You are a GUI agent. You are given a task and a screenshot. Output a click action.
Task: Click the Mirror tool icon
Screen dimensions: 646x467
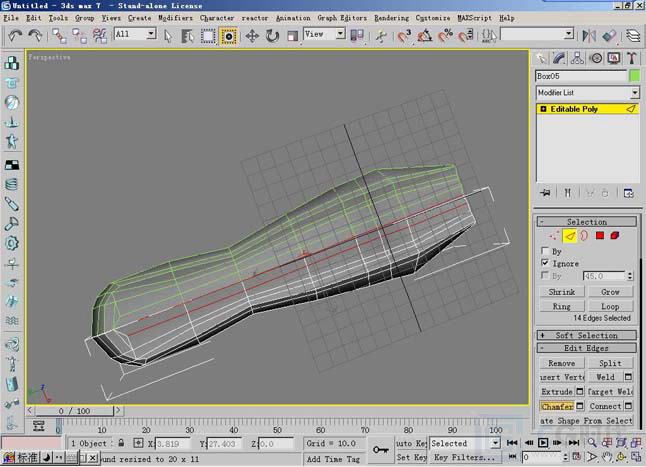pos(589,36)
